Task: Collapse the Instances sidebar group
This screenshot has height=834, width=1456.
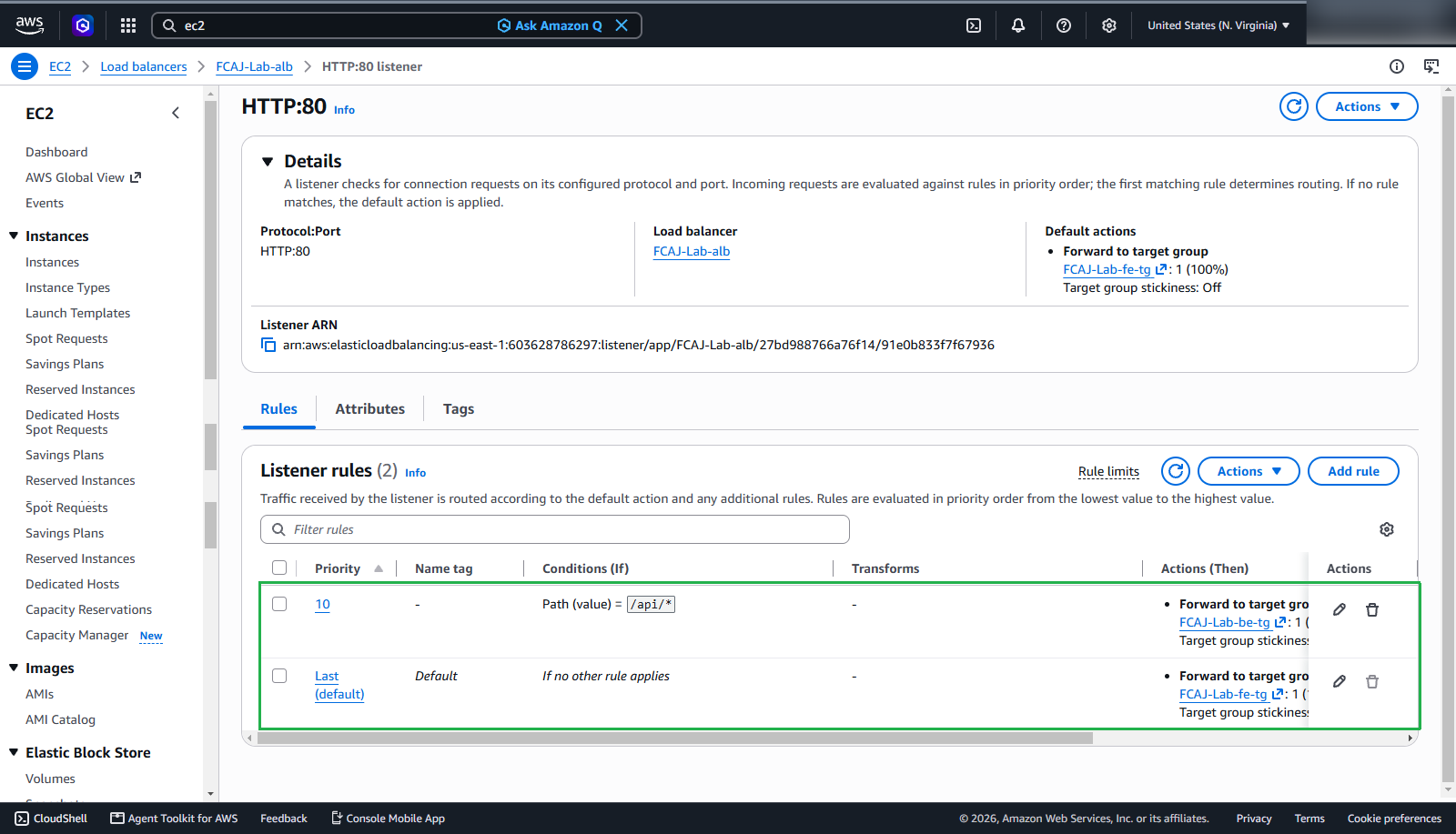Action: [14, 236]
